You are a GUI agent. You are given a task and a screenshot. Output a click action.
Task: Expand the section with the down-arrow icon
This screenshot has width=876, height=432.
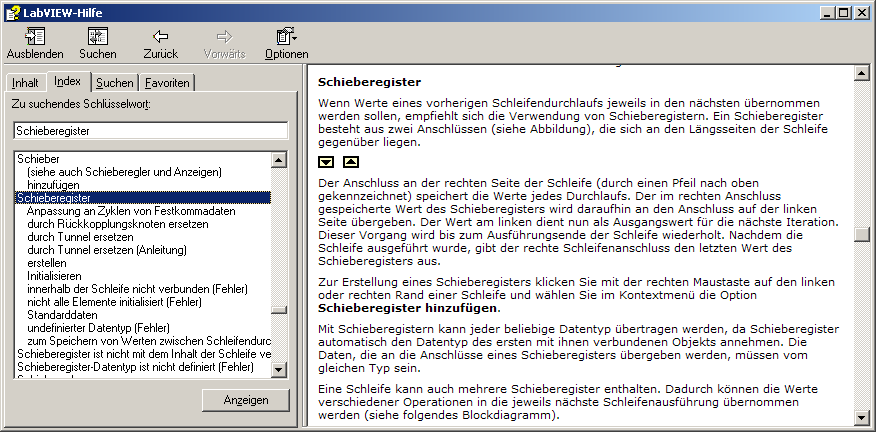coord(326,162)
